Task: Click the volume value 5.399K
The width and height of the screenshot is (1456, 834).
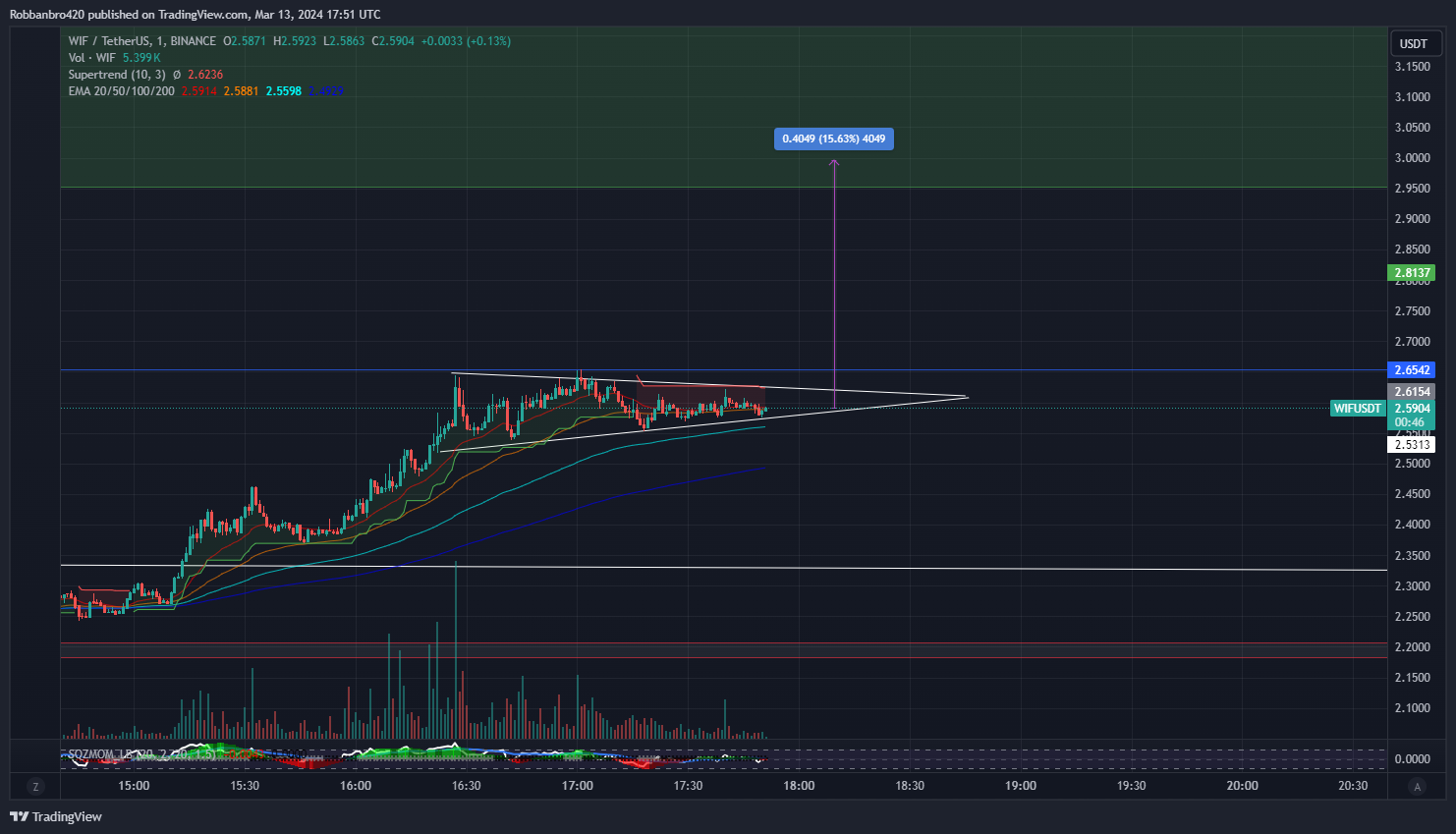Action: (x=141, y=58)
